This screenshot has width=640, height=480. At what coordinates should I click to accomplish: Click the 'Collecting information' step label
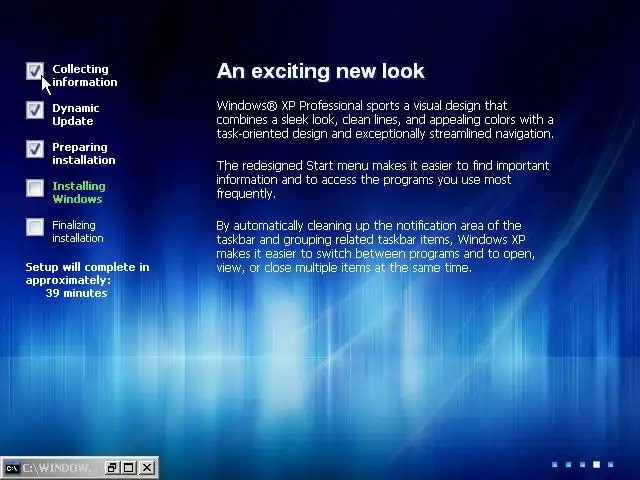click(84, 76)
